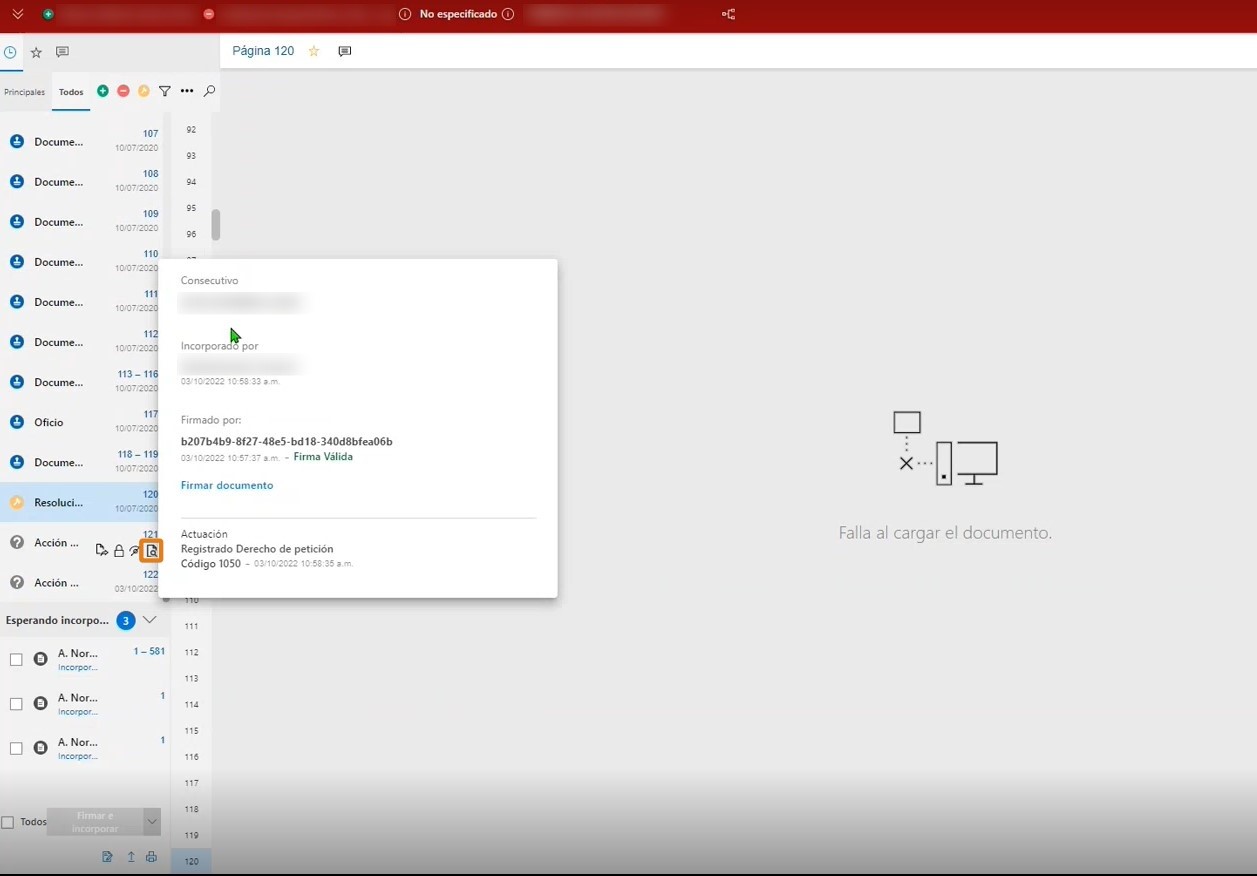Click the padlock icon on Acción row 121

tap(119, 550)
